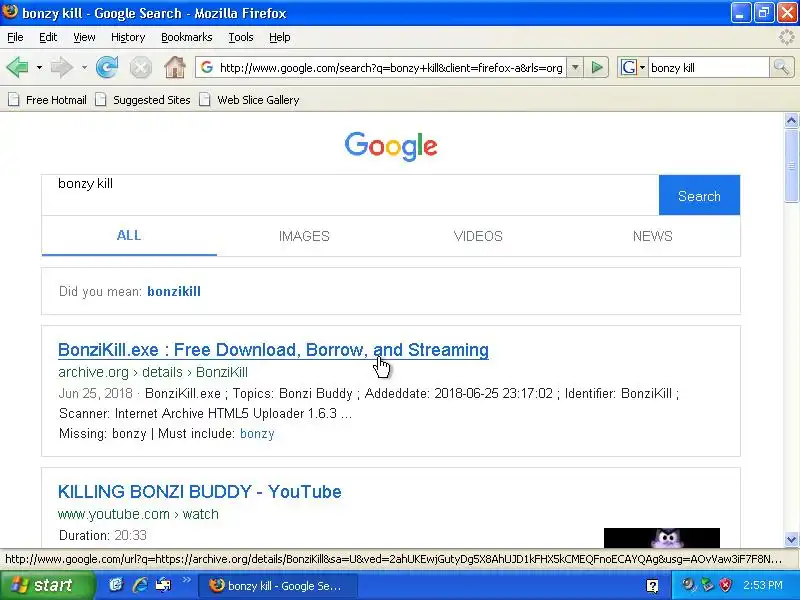Switch to the NEWS tab
The image size is (800, 600).
click(653, 236)
